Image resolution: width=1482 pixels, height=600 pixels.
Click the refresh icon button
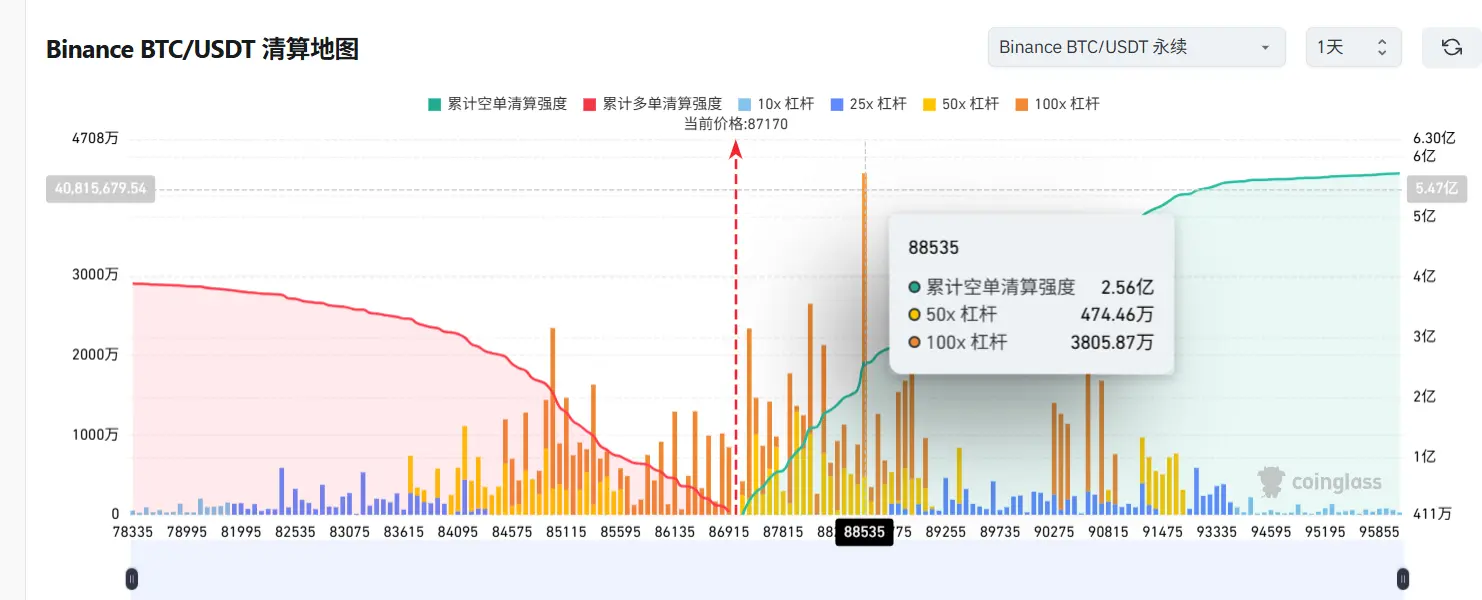1450,47
